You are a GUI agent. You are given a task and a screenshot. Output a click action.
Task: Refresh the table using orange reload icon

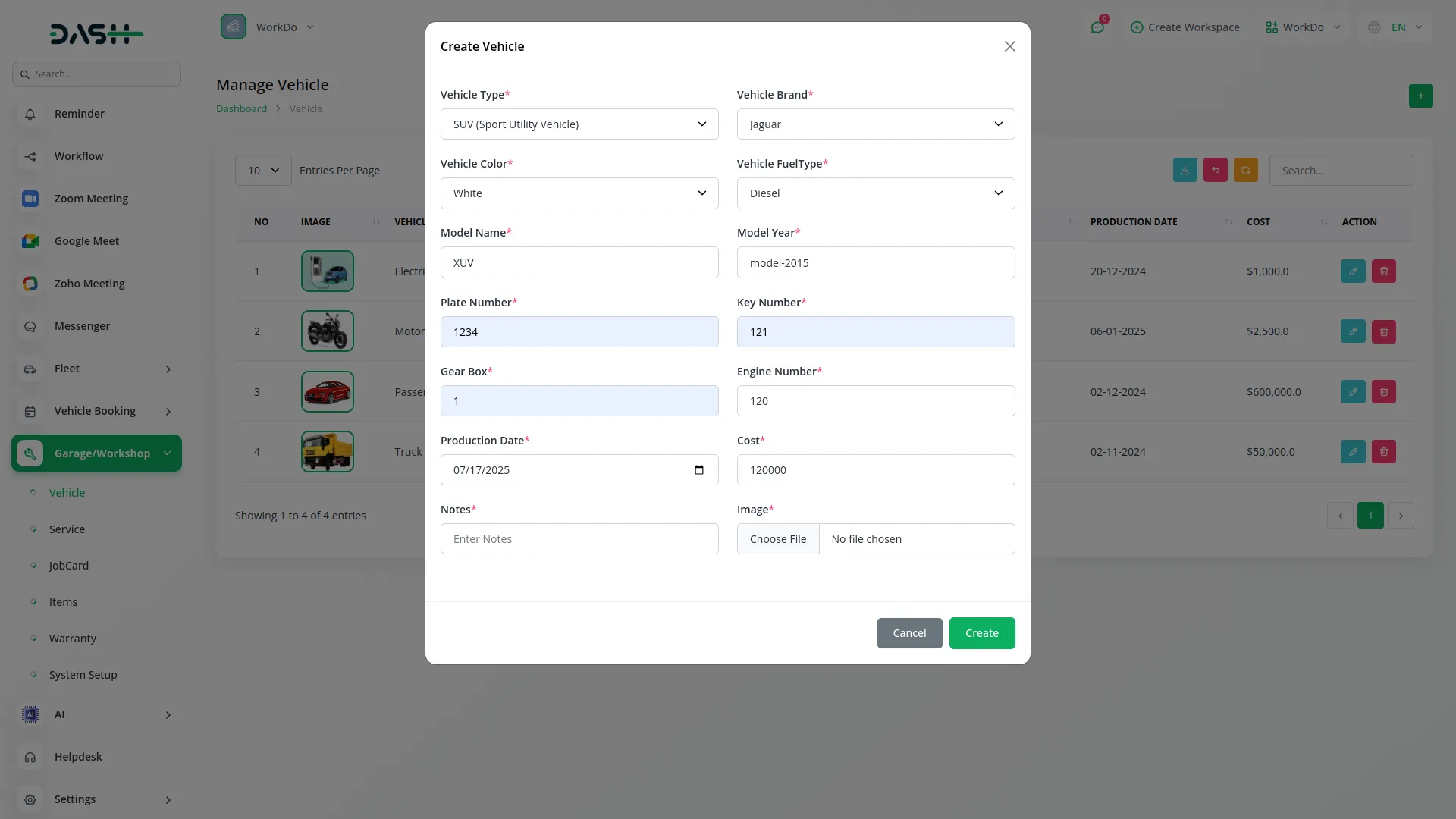1246,170
